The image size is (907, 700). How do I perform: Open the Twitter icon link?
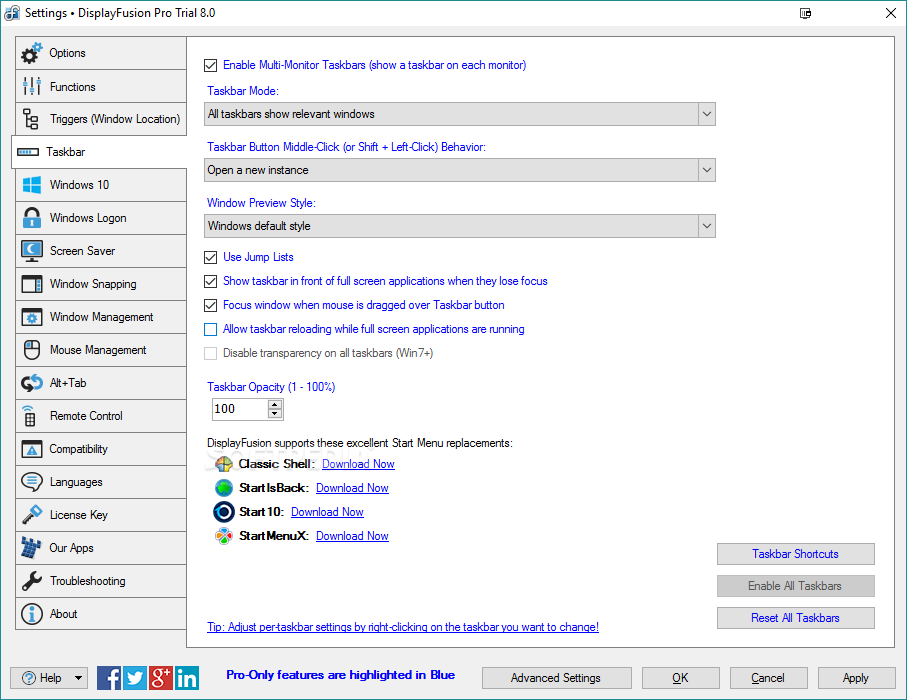click(x=135, y=677)
